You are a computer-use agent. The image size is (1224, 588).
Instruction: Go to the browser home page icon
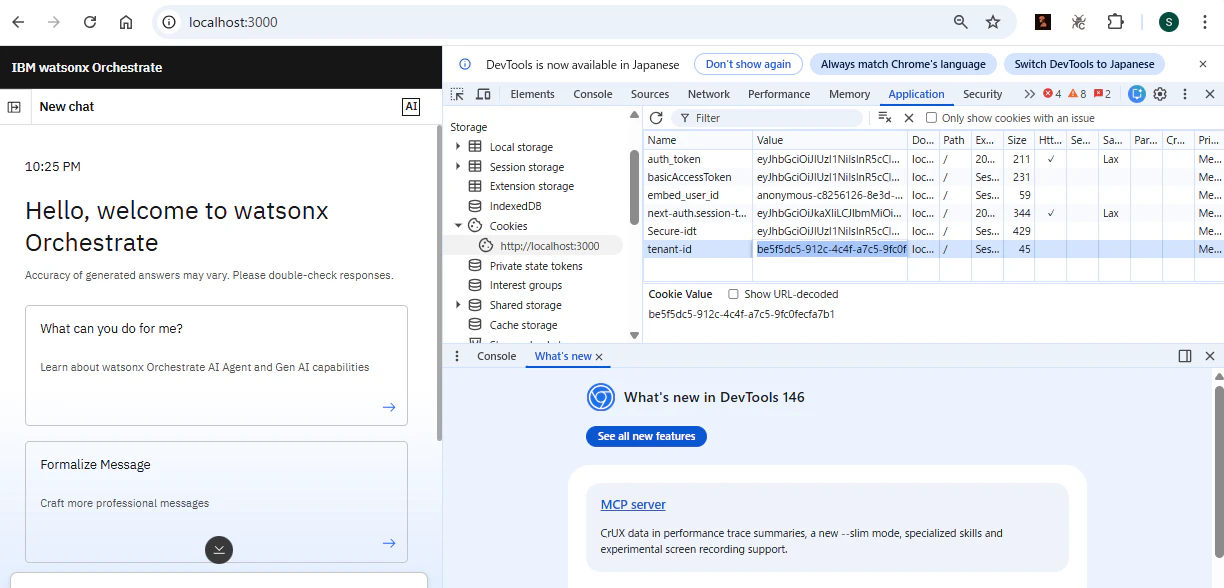(x=126, y=22)
